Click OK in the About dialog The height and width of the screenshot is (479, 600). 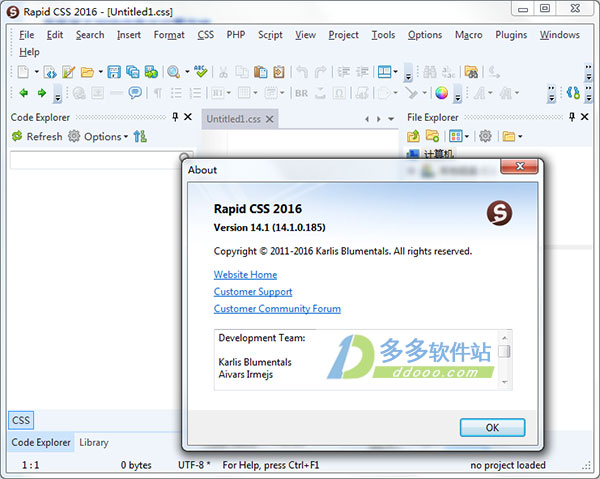[x=492, y=427]
